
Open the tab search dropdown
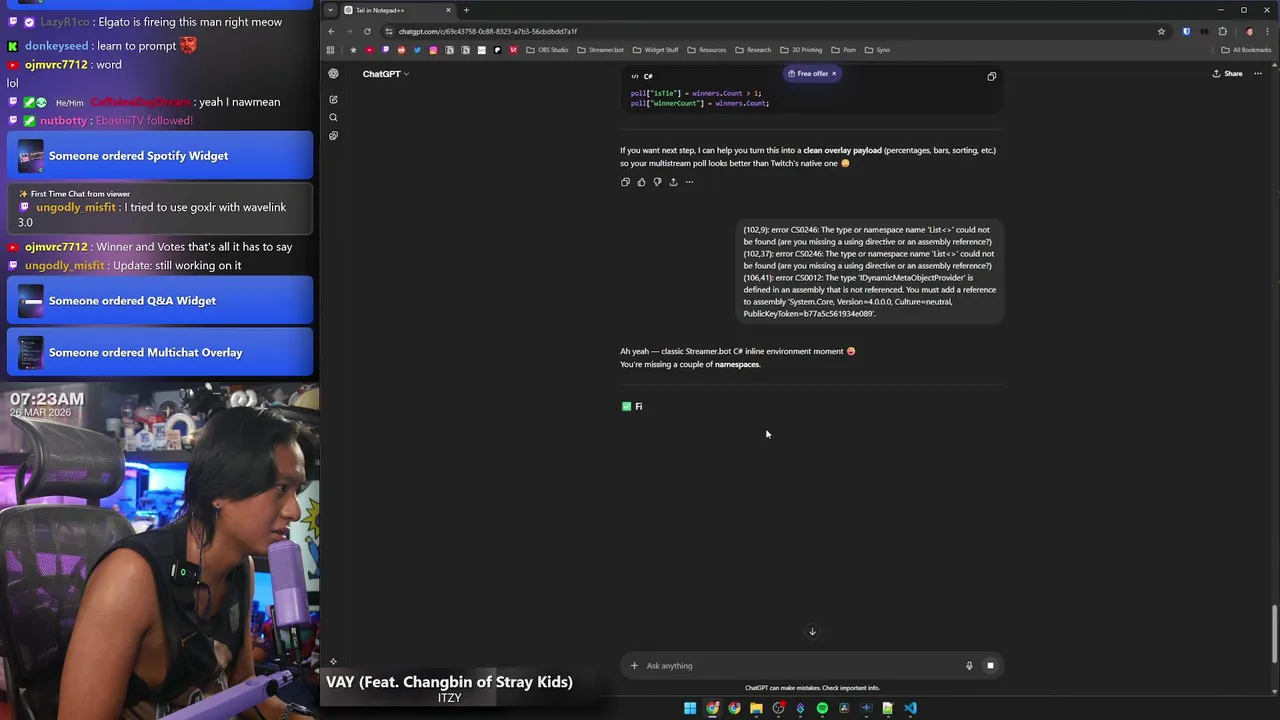pyautogui.click(x=330, y=10)
